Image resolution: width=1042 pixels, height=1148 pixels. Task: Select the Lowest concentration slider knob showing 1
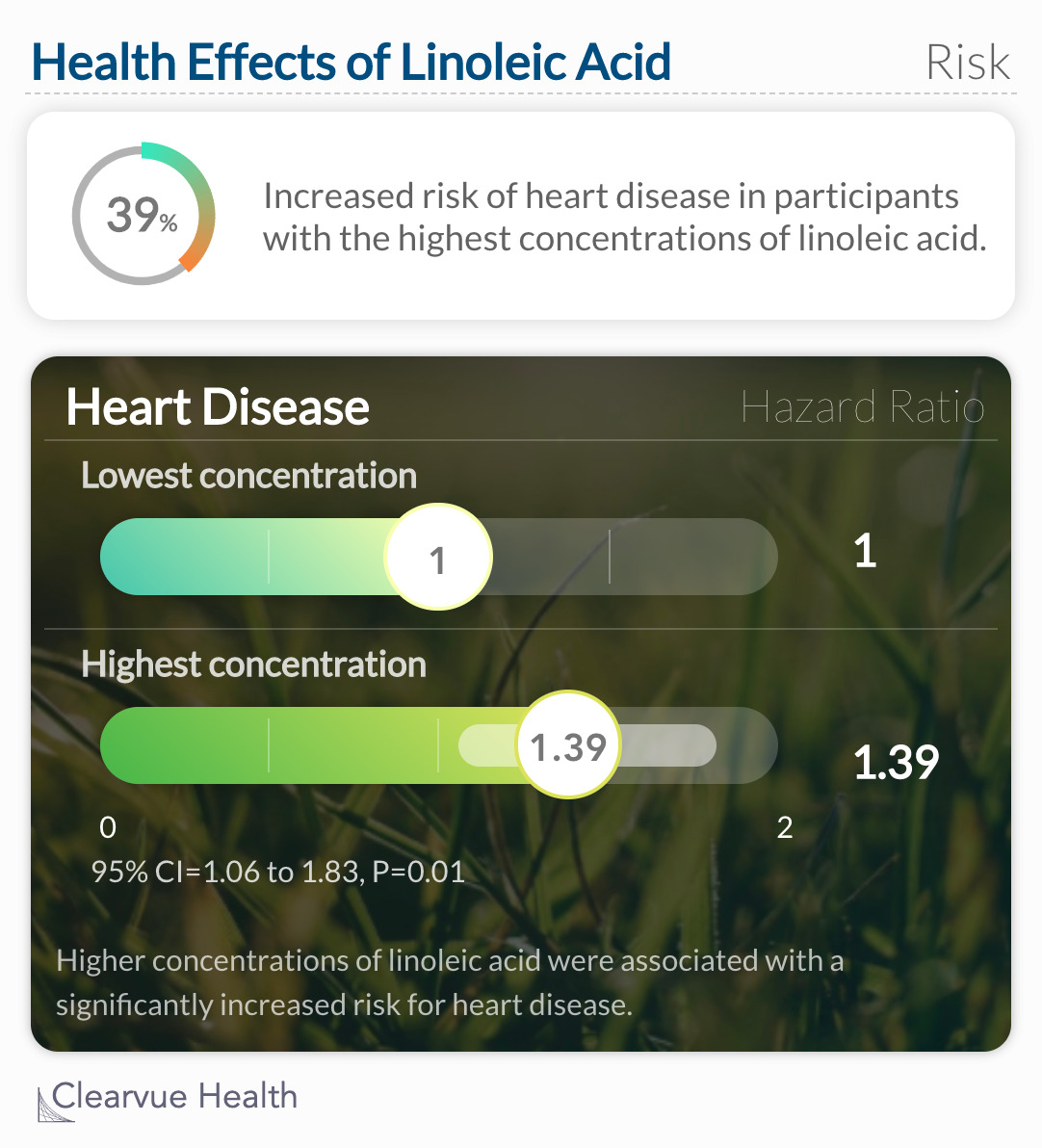coord(438,557)
